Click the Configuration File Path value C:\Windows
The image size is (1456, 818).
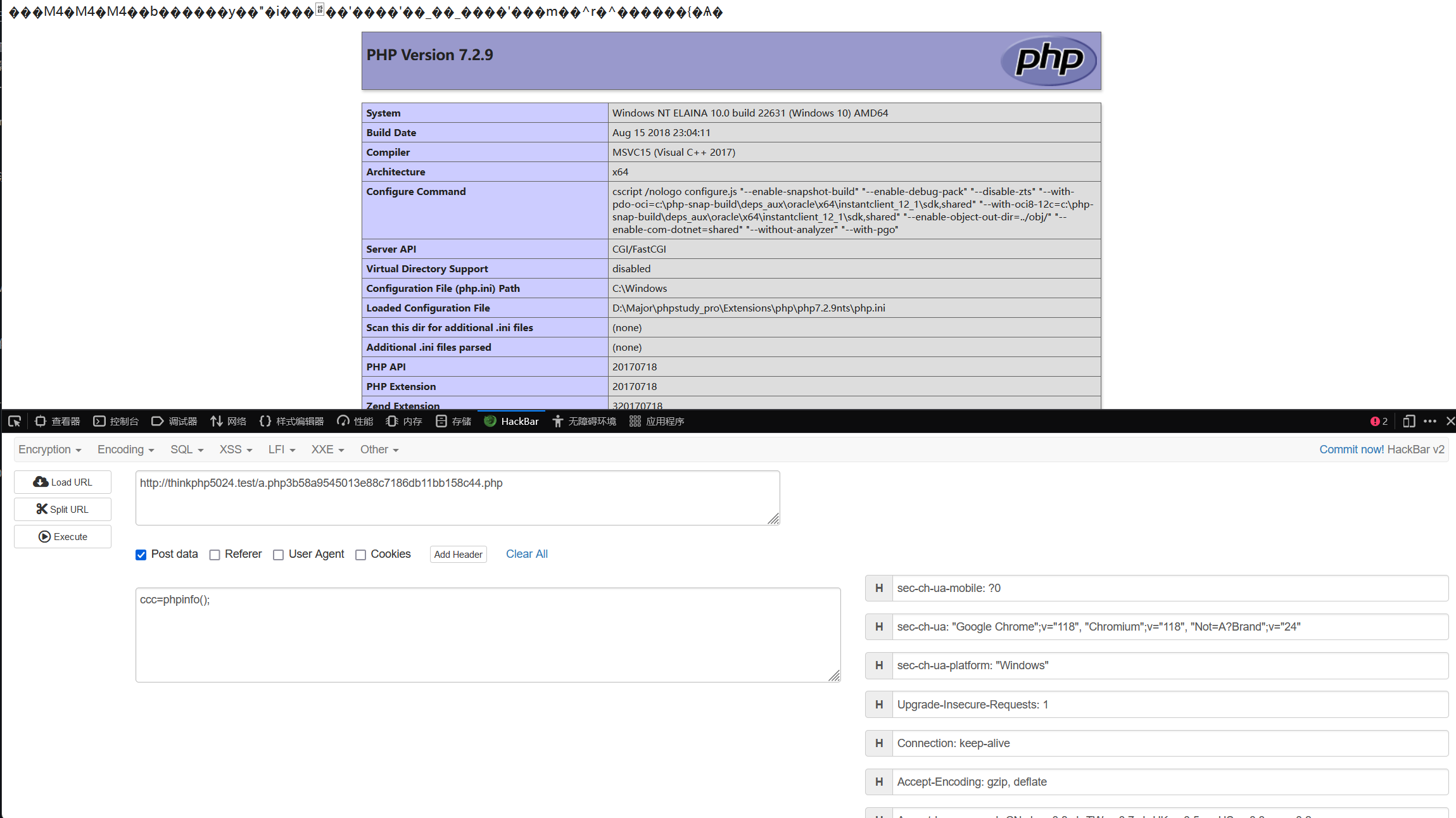click(640, 288)
